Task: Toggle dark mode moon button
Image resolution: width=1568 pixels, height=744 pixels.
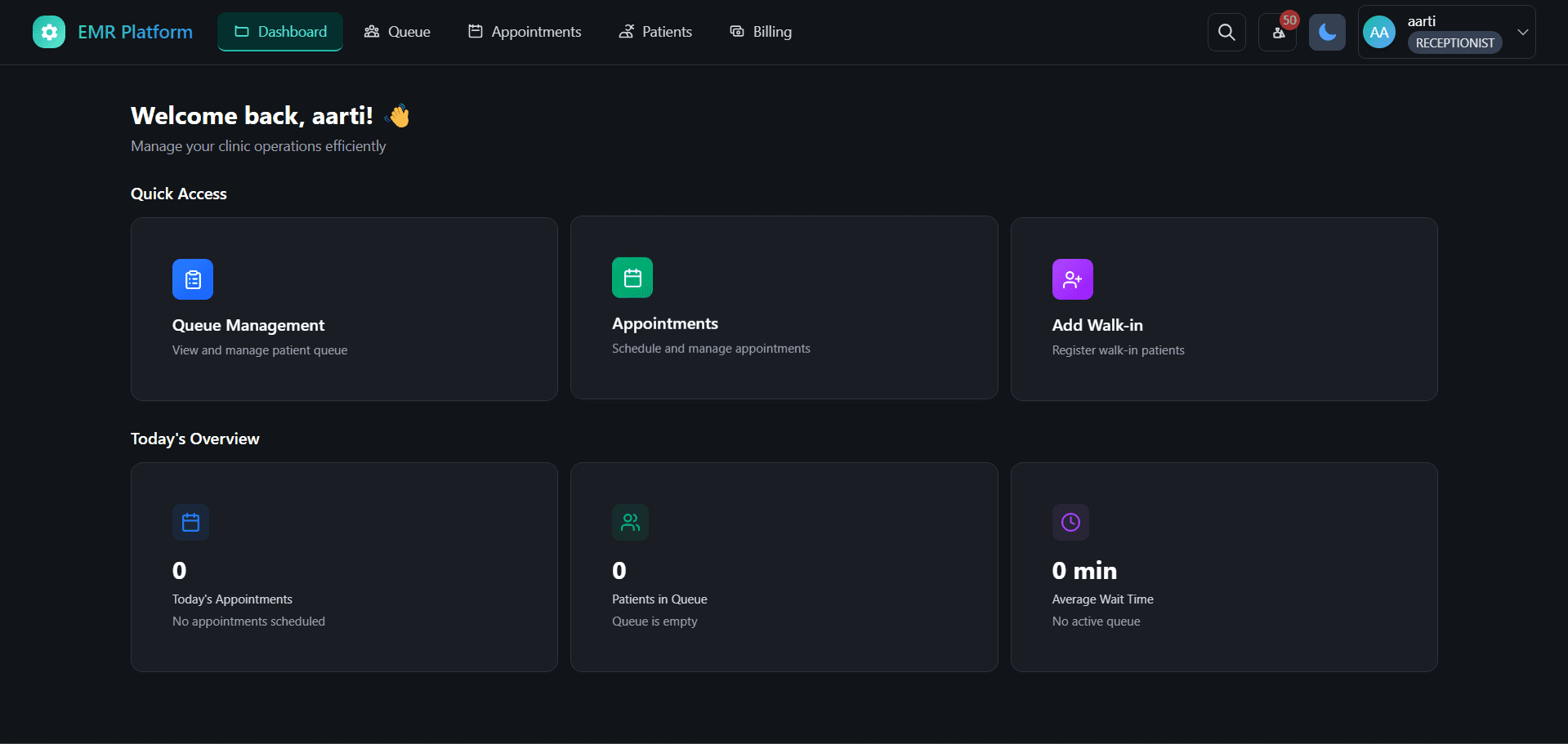Action: click(x=1327, y=33)
